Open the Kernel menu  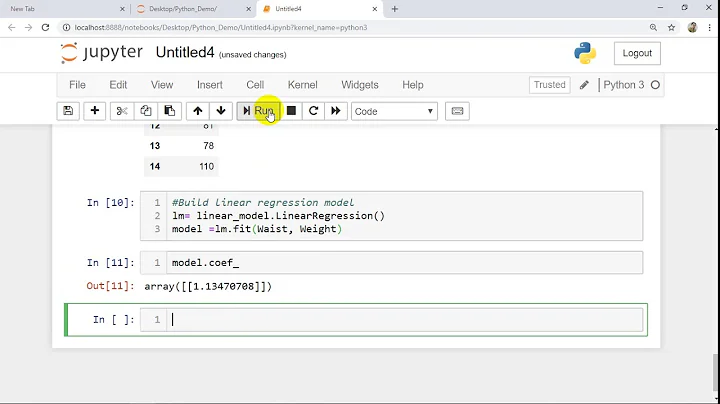pos(302,85)
